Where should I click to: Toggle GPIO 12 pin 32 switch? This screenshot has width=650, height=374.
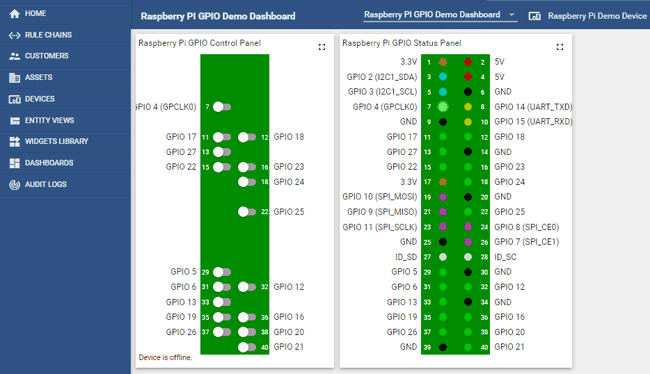[x=247, y=287]
